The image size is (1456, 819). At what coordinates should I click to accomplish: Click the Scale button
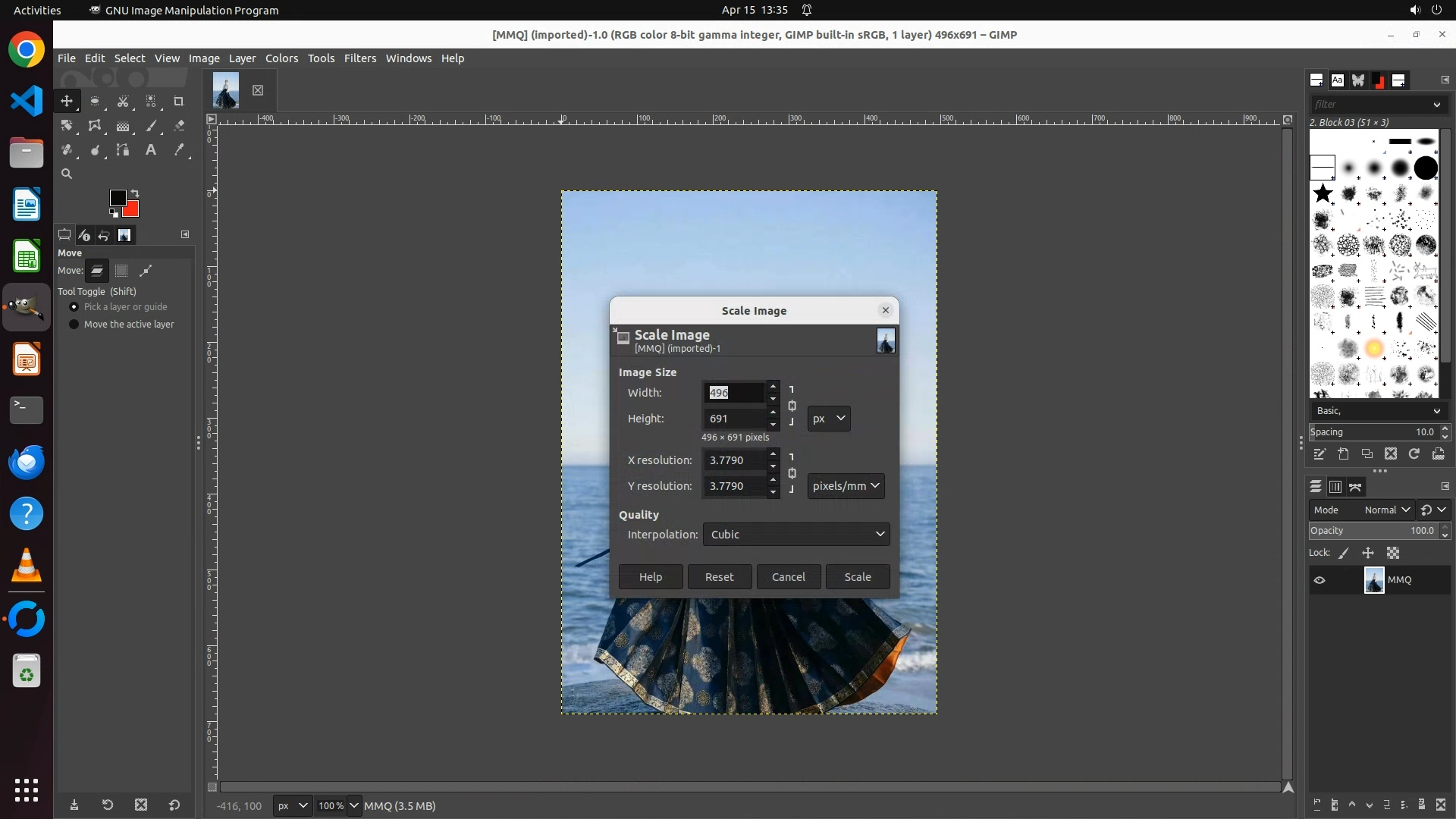pos(857,577)
